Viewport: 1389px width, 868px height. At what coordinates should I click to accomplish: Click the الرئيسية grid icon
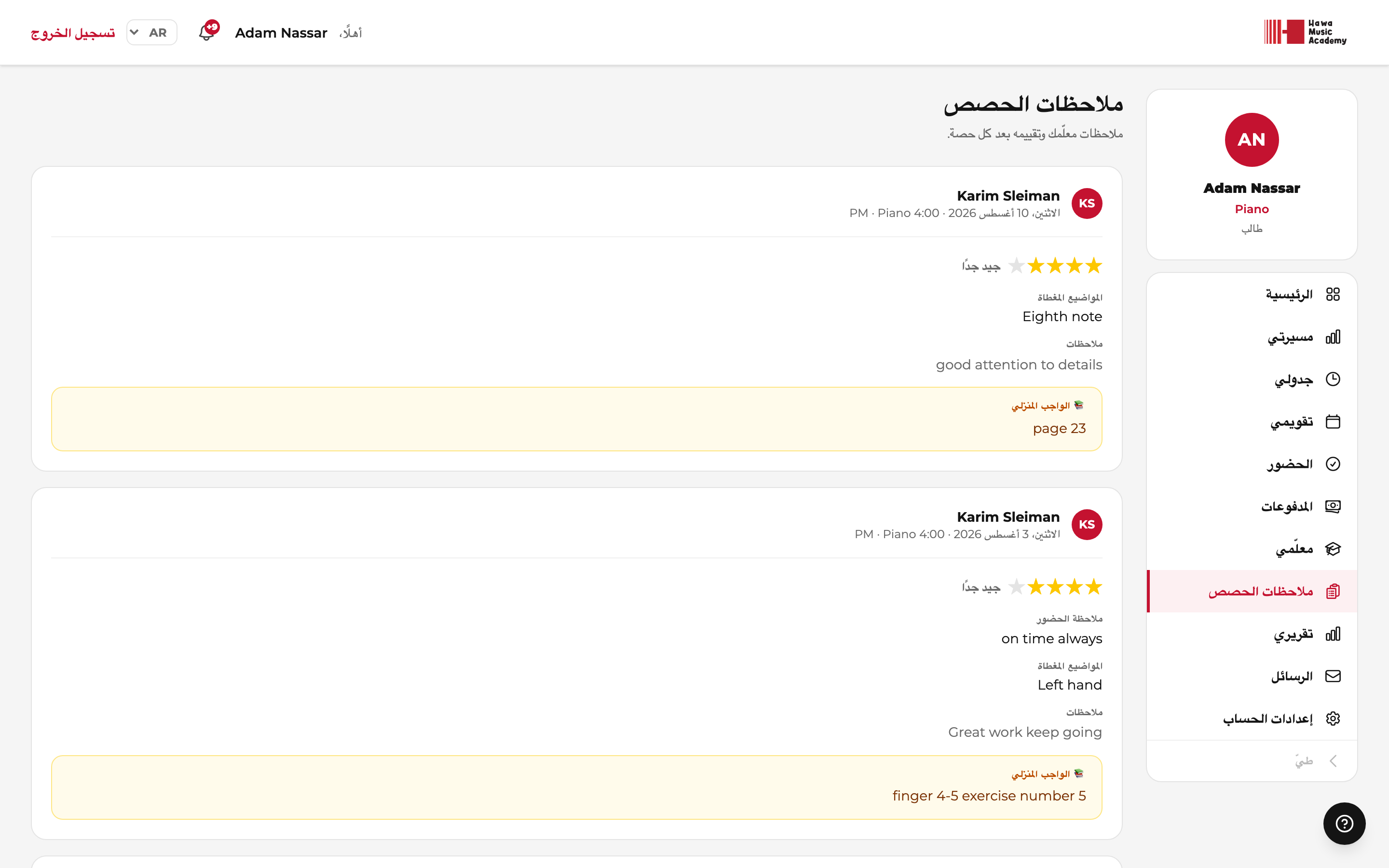(x=1333, y=295)
